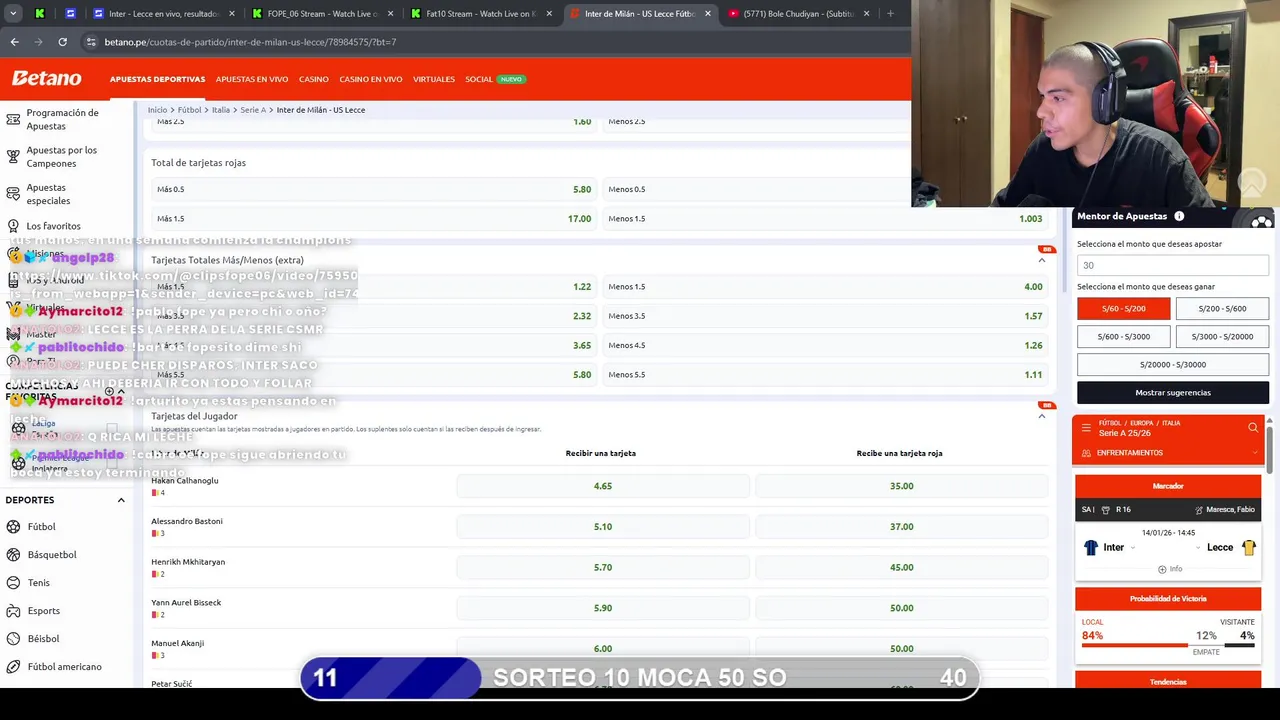Open the tab search dropdown arrow
The width and height of the screenshot is (1280, 720).
tap(14, 14)
